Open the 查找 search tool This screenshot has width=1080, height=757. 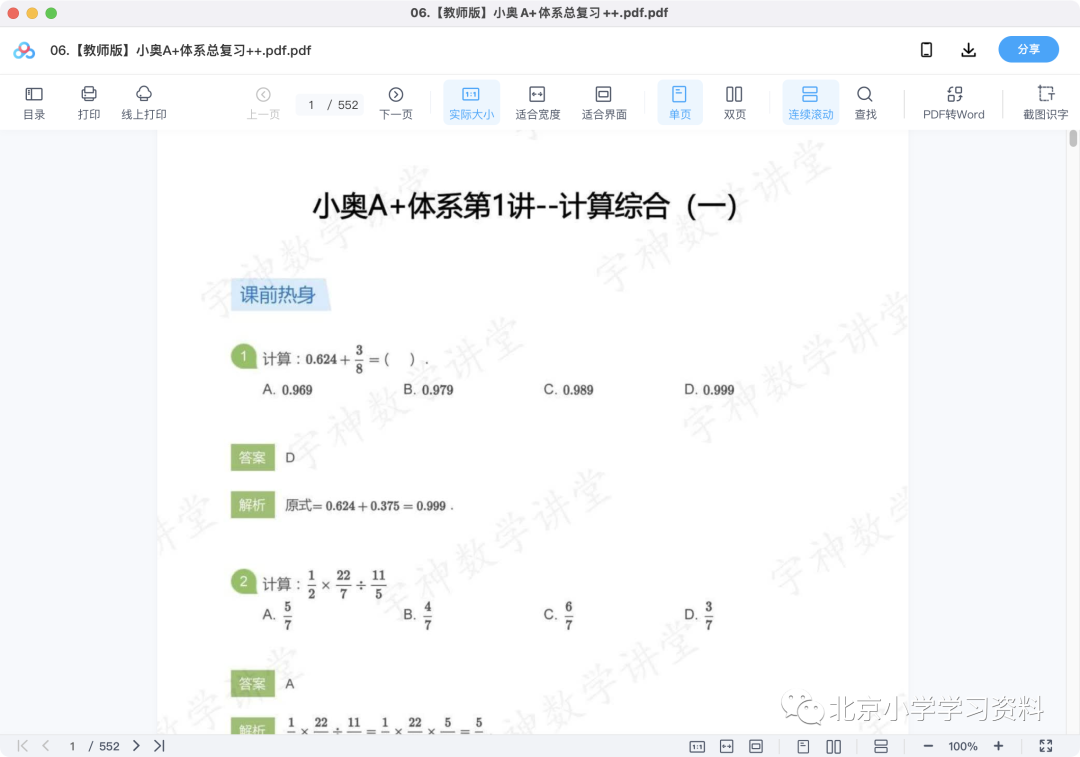(865, 103)
